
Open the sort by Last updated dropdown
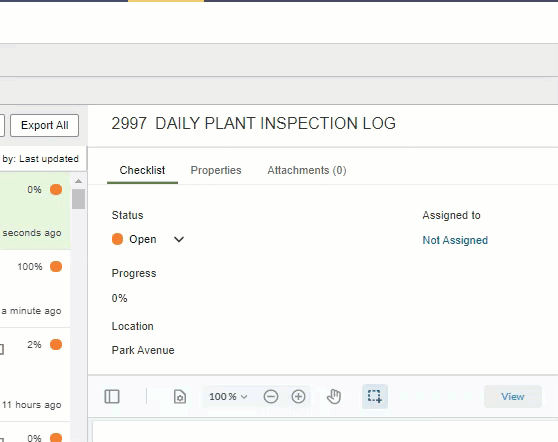[40, 159]
